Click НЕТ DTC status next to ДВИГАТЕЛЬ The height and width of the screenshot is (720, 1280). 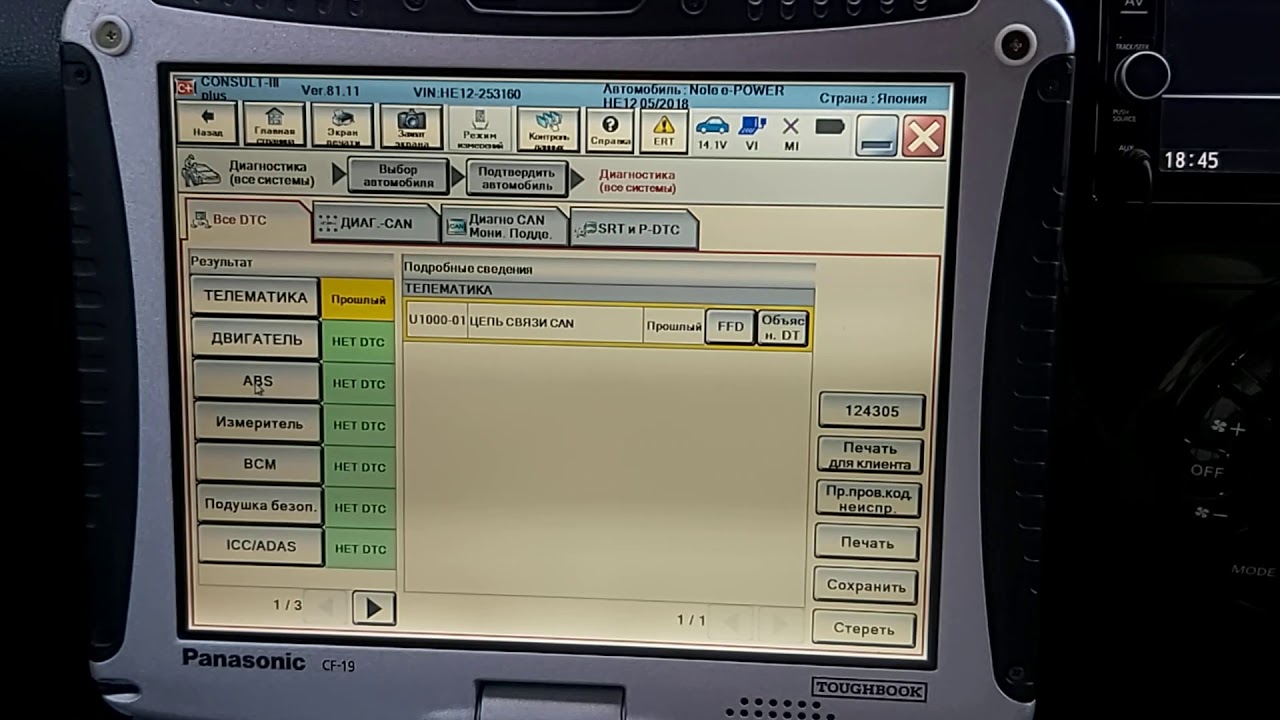point(359,342)
